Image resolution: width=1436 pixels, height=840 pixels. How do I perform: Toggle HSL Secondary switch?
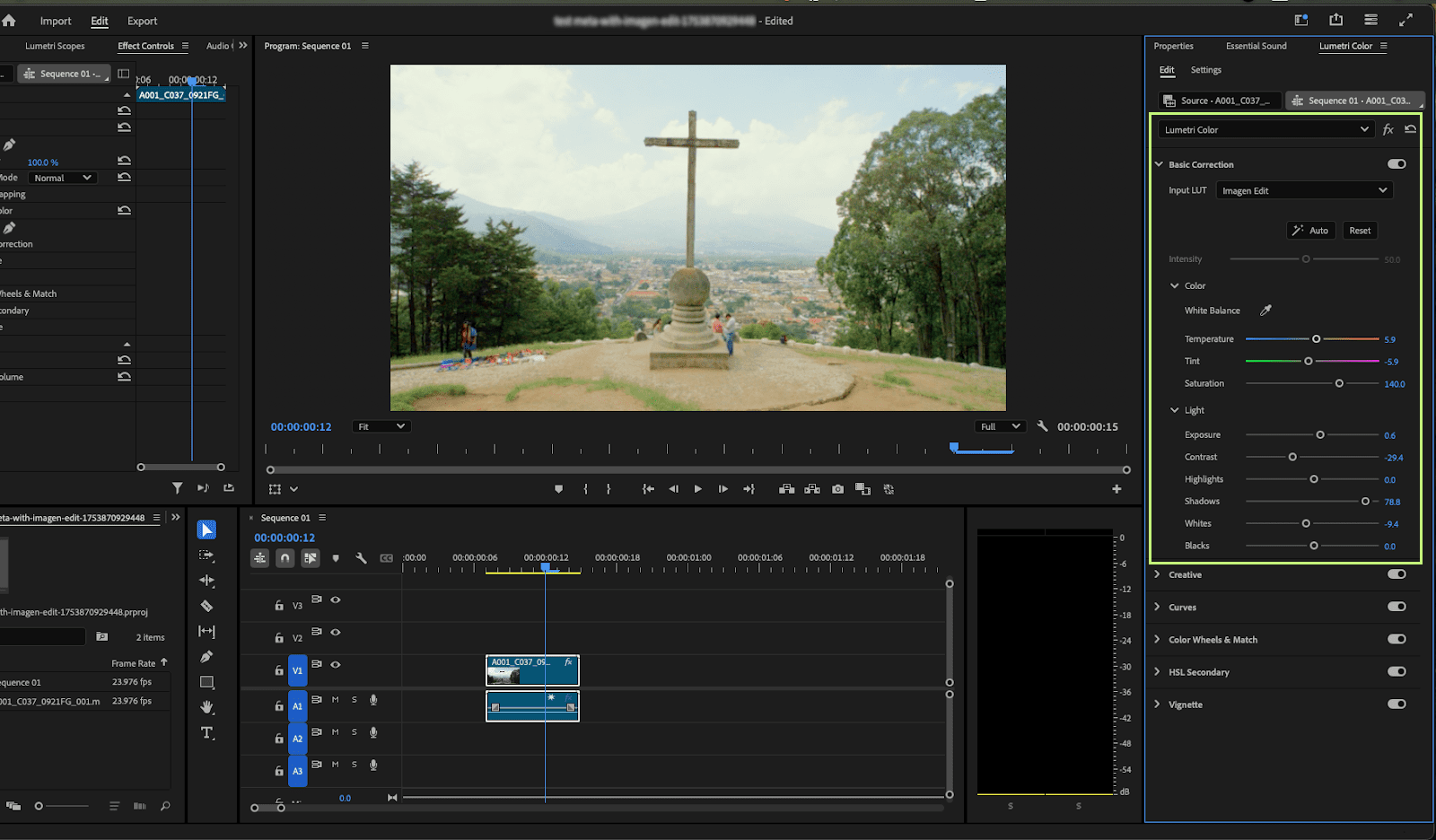pos(1397,671)
